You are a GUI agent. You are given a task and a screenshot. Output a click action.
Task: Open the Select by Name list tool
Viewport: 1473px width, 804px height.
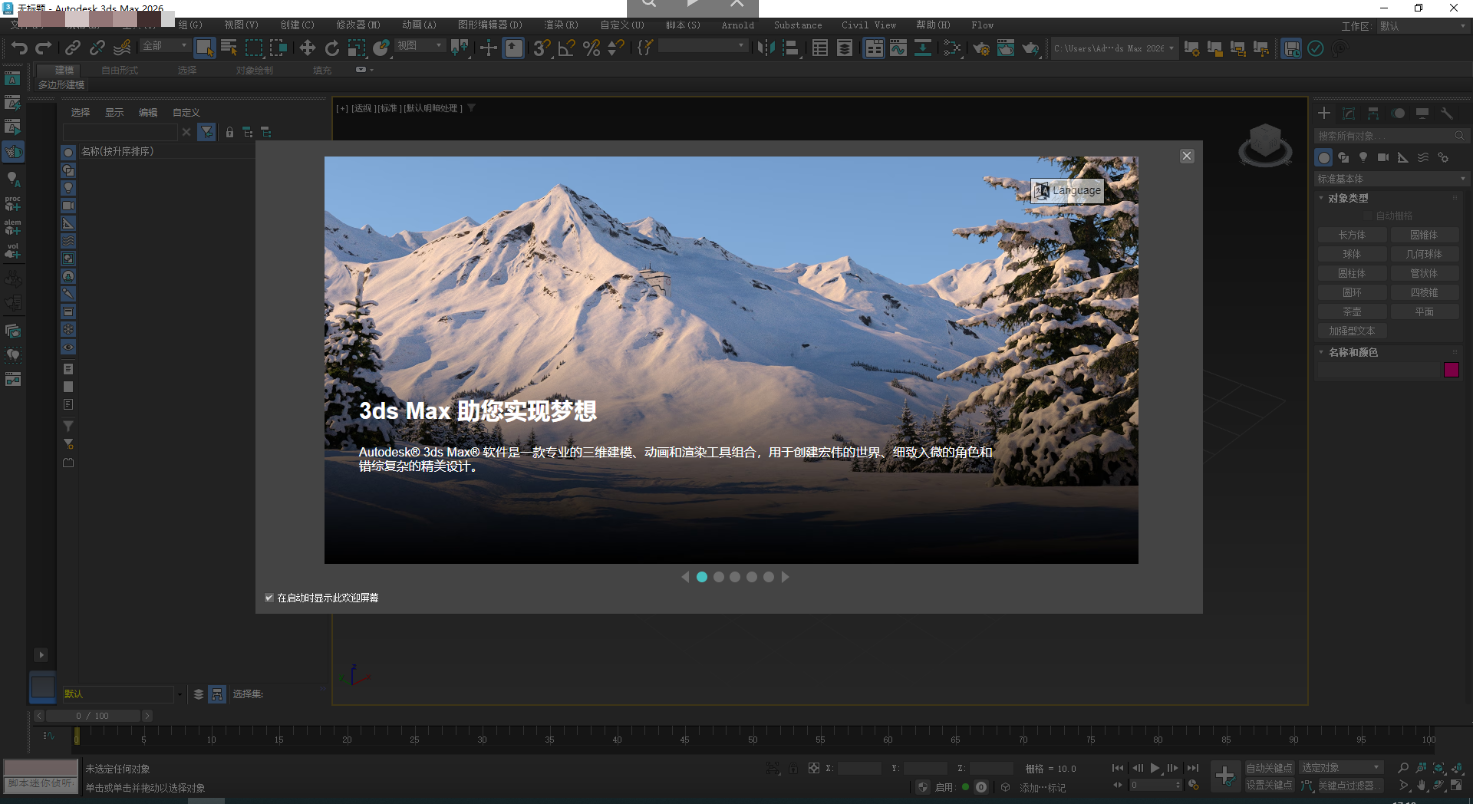click(x=229, y=47)
